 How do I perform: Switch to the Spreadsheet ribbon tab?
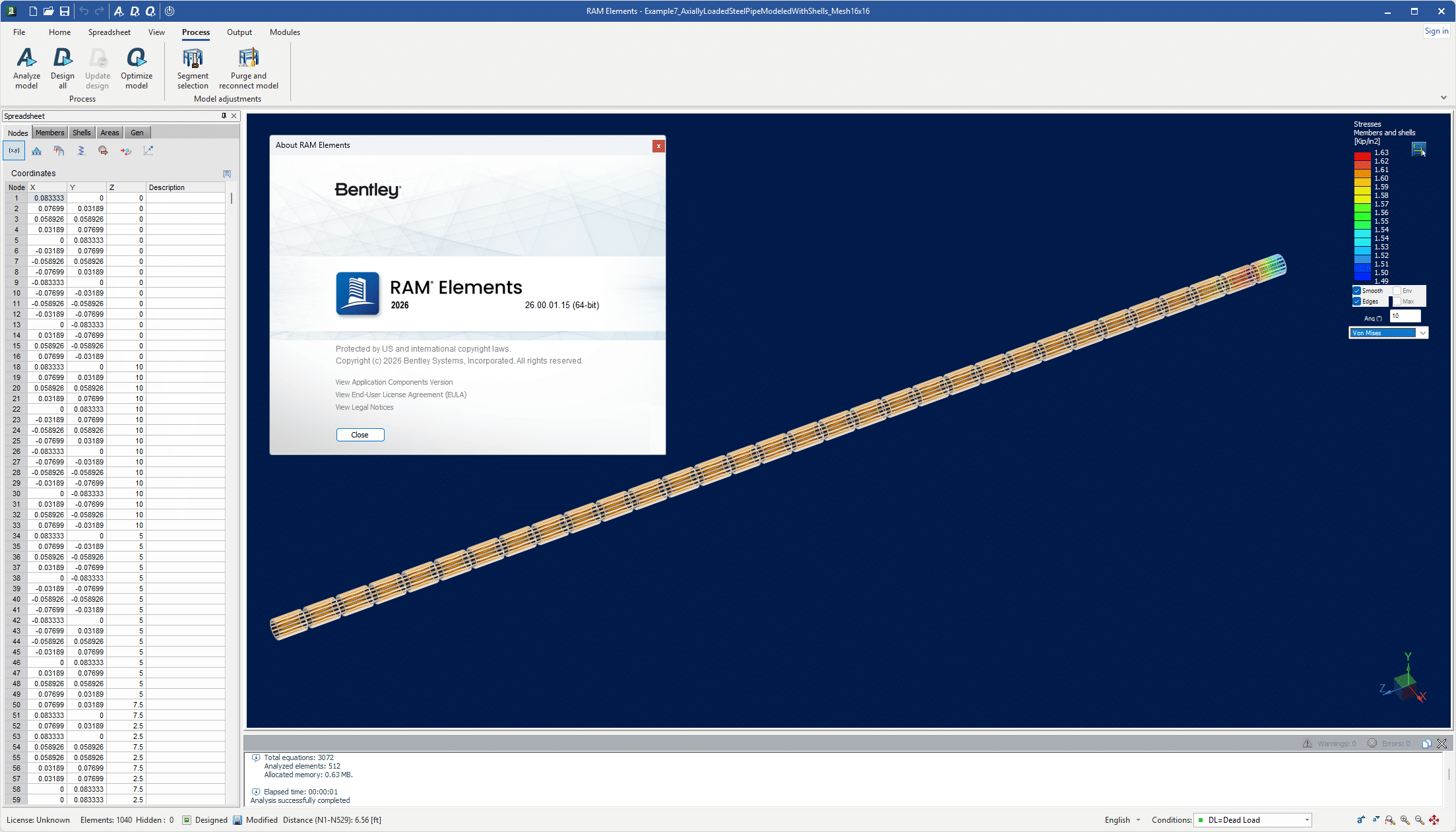pos(110,32)
